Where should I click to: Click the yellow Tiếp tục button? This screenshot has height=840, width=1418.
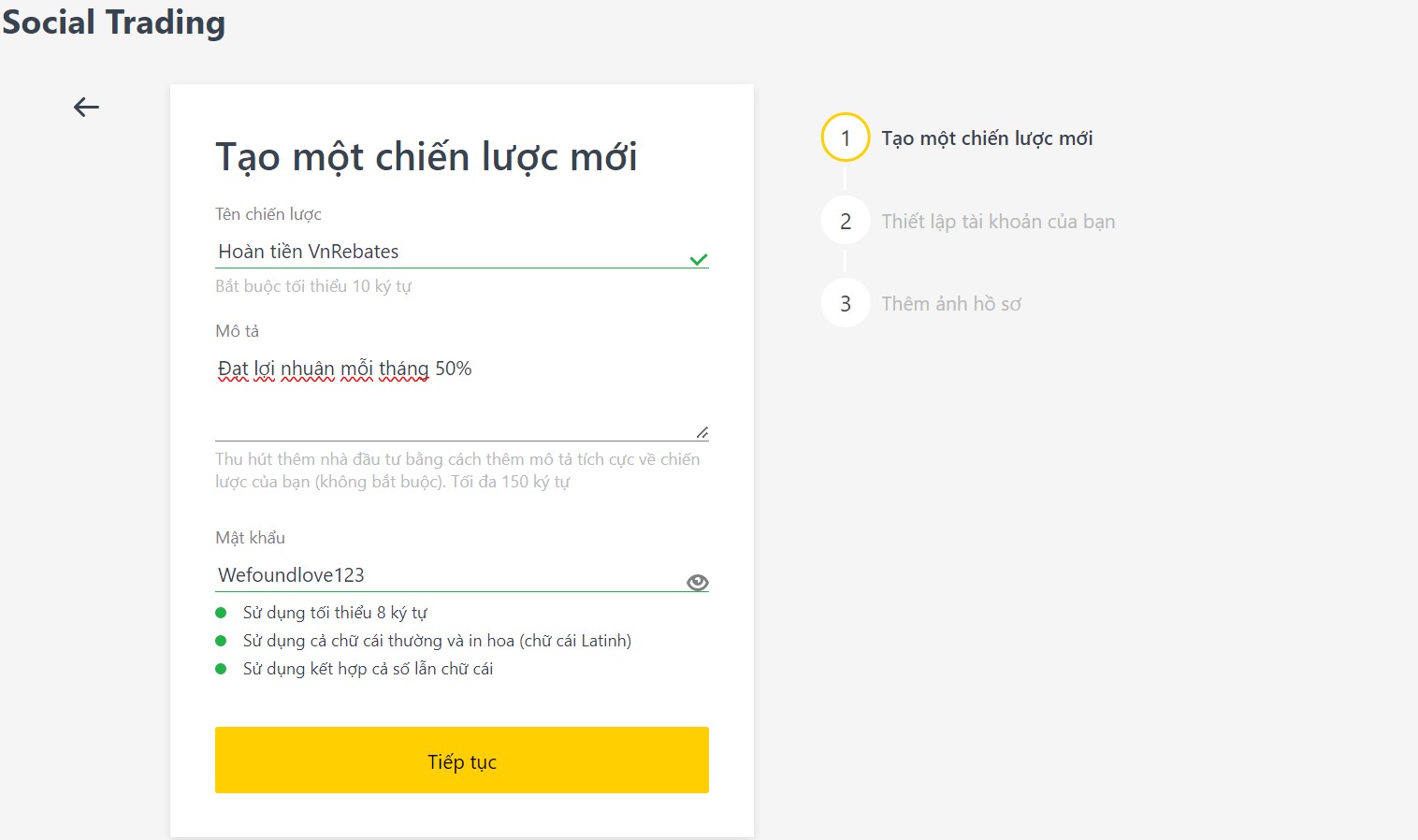click(x=462, y=760)
